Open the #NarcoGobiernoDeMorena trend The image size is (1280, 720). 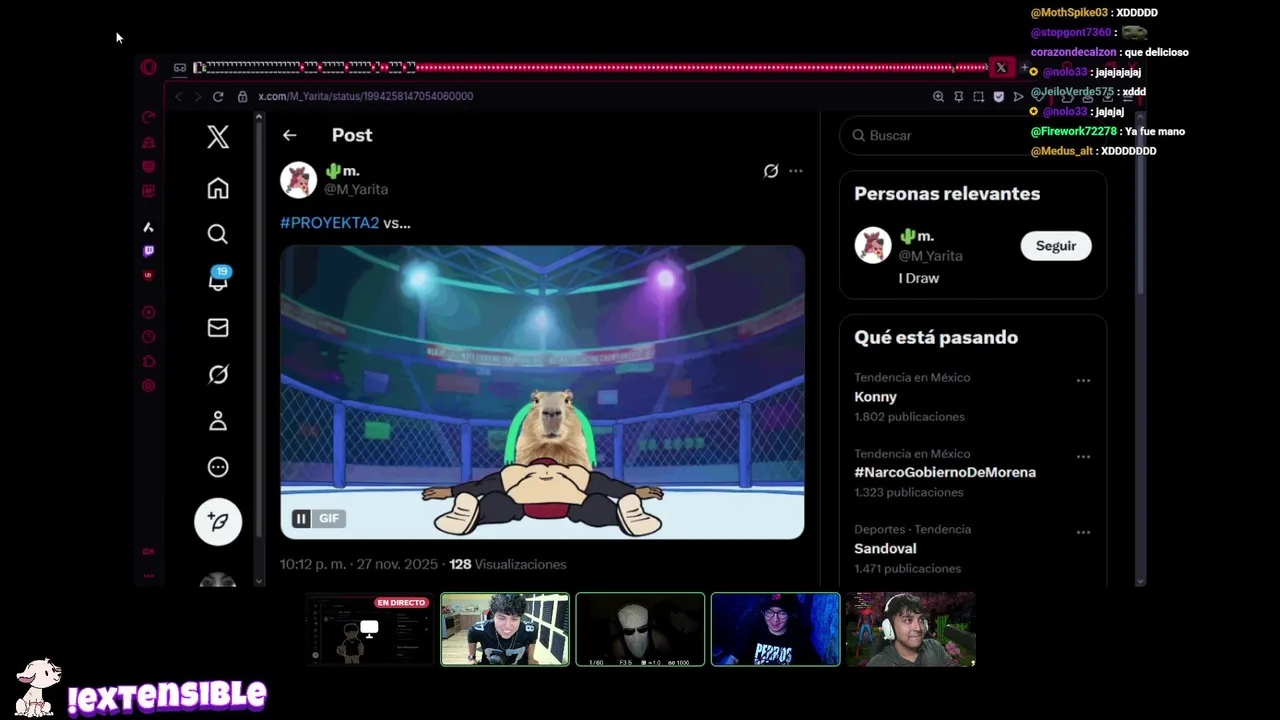pos(945,472)
